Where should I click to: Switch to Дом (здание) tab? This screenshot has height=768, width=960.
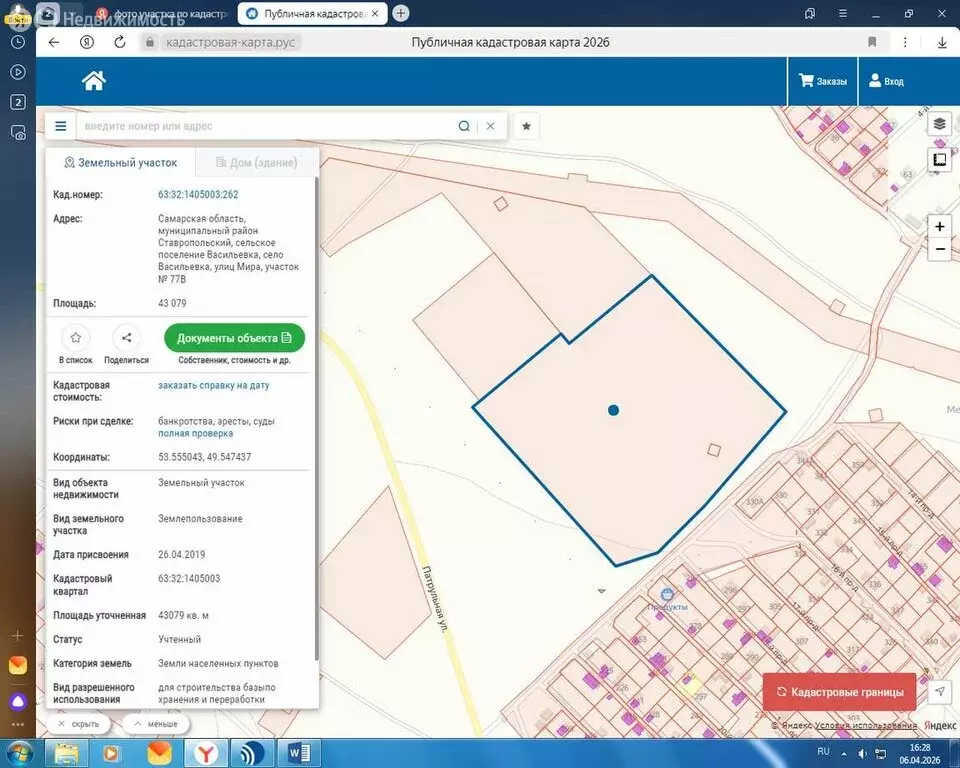252,162
